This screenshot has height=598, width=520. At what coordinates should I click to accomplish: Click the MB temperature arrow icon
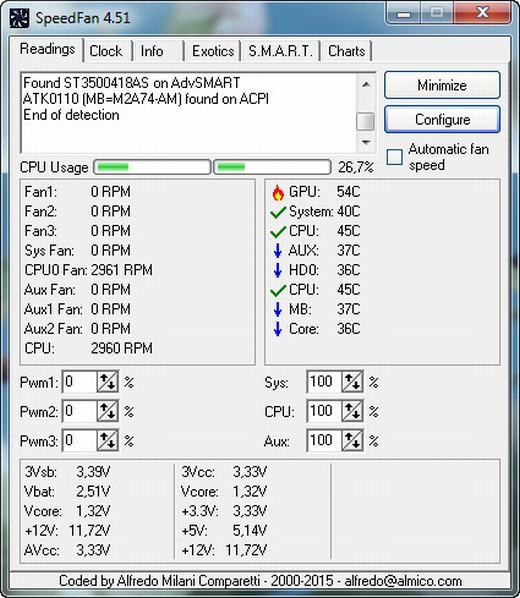click(278, 309)
